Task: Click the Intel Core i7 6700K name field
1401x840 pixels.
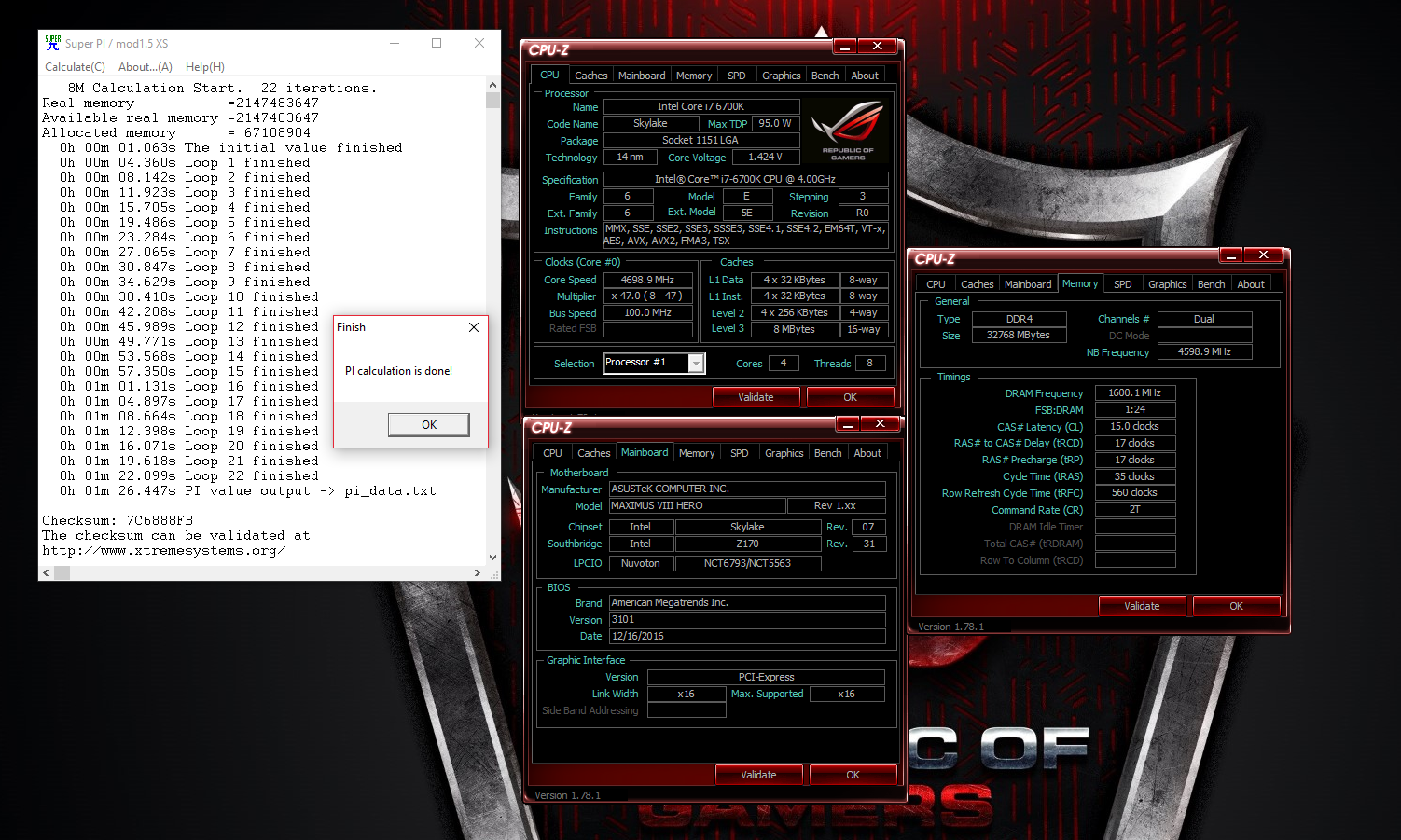Action: [701, 107]
